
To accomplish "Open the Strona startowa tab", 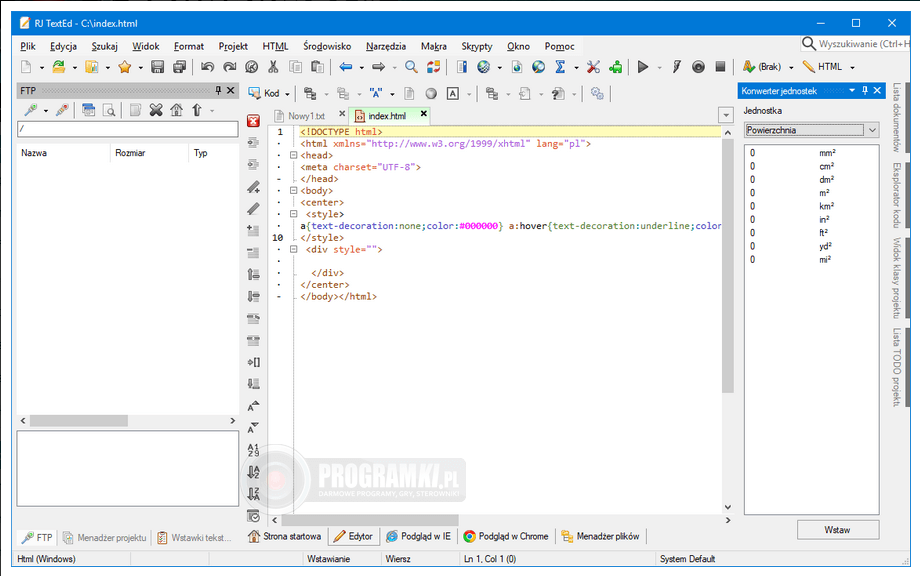I will coord(285,536).
